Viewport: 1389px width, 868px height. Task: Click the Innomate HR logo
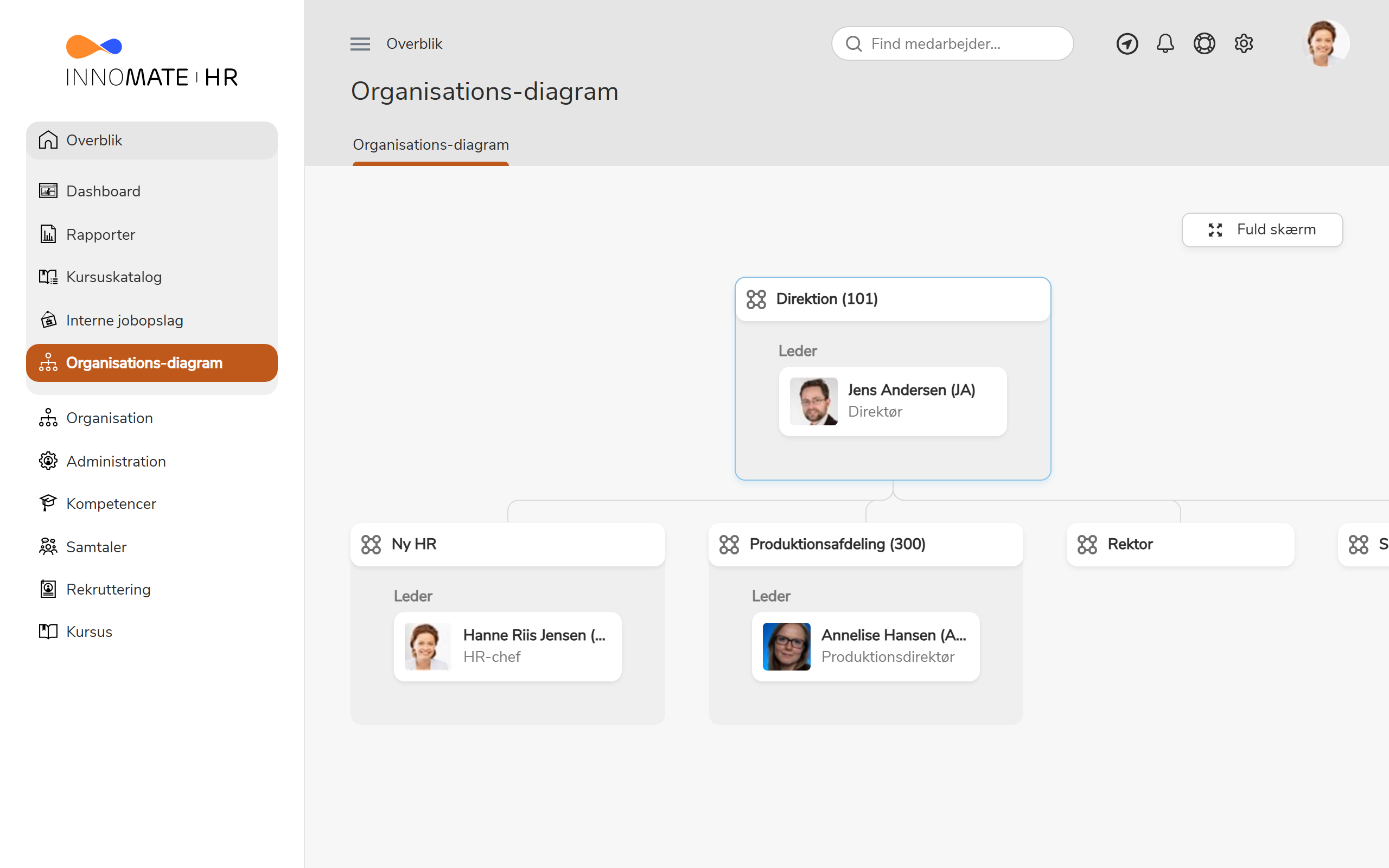click(x=151, y=61)
